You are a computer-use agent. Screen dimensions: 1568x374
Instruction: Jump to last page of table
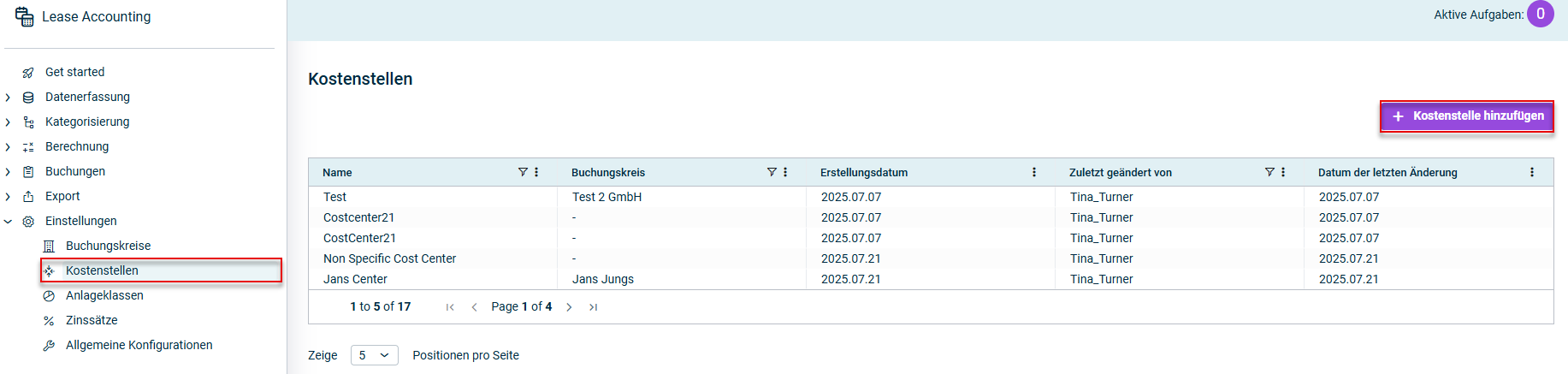(x=593, y=307)
